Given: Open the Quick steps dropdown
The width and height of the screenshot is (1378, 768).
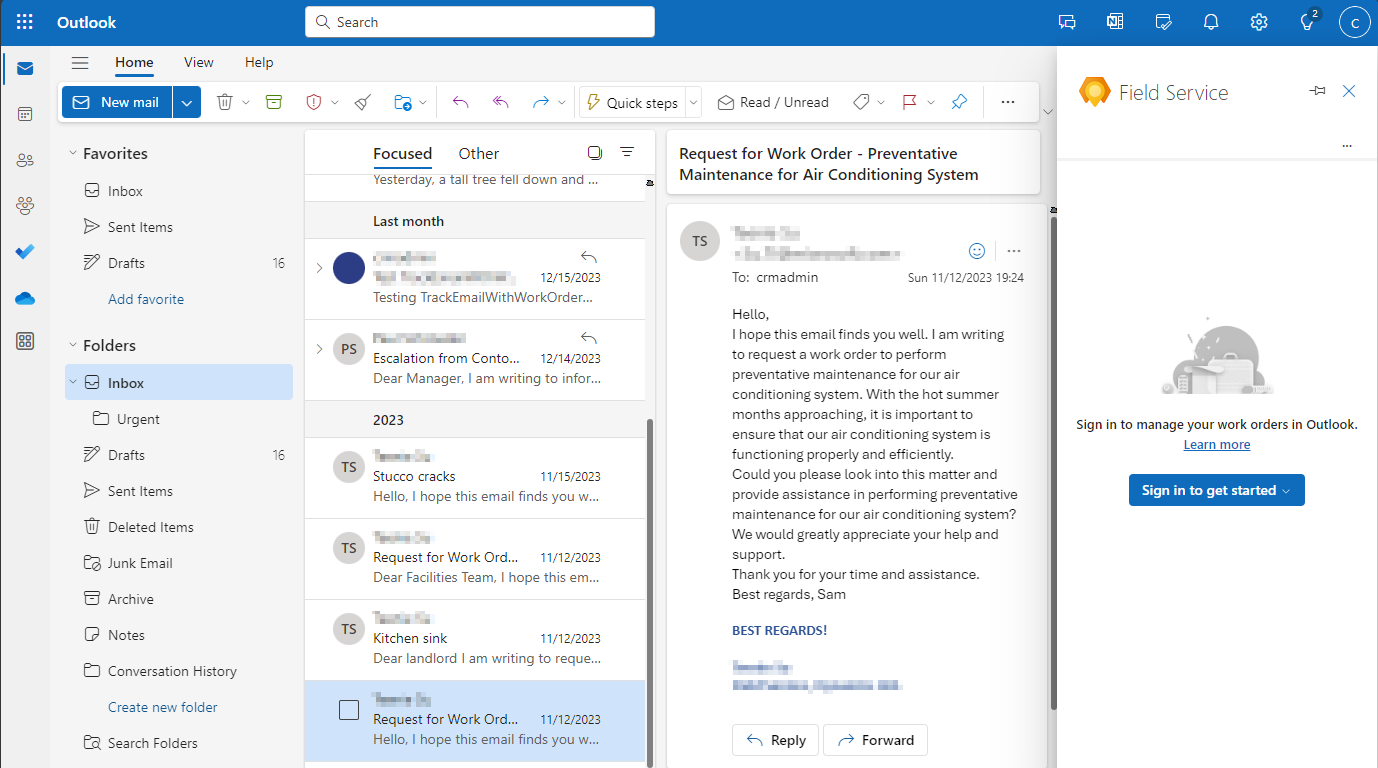Looking at the screenshot, I should [692, 101].
